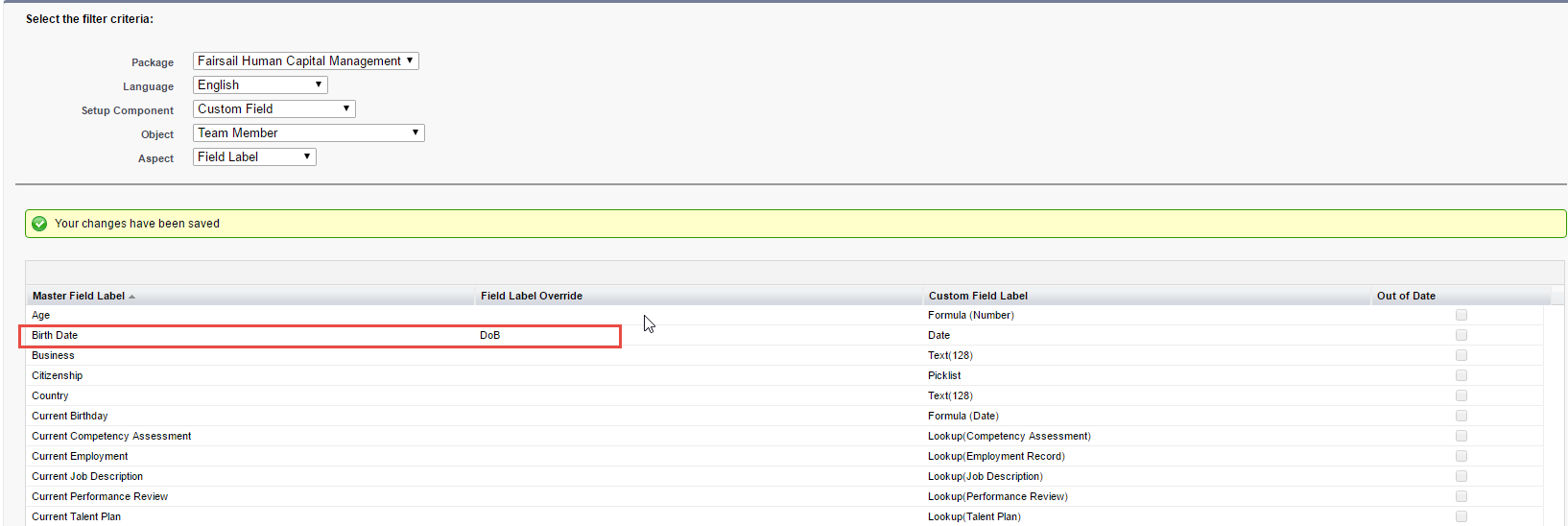Edit the DoB override for Birth Date
The width and height of the screenshot is (1568, 526).
pos(490,335)
